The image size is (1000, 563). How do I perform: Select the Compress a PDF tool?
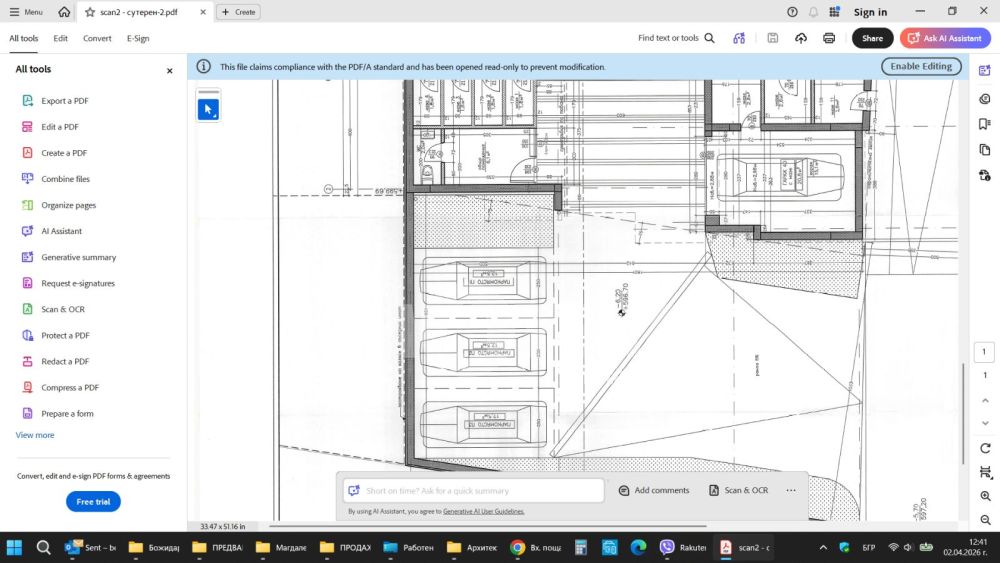(69, 387)
